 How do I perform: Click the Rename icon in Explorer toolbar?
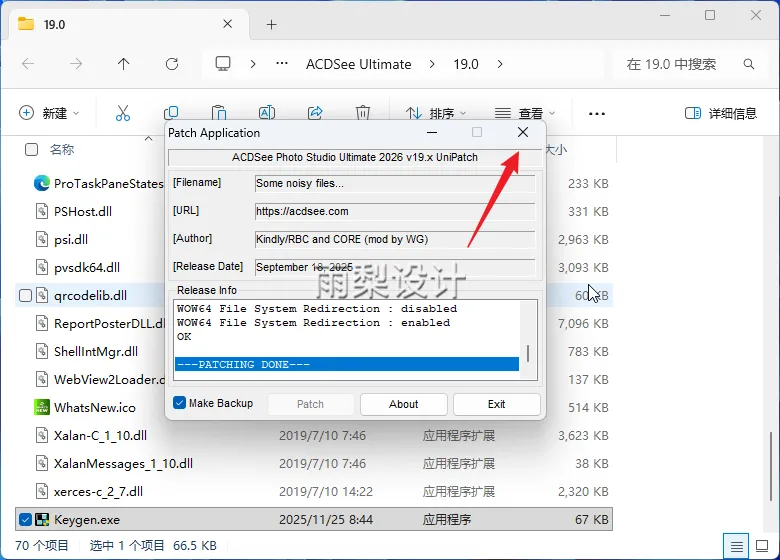(267, 113)
